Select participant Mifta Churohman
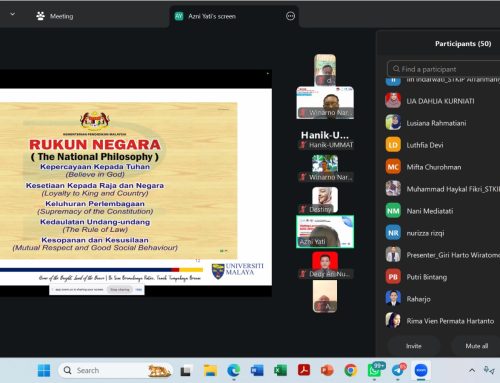Image resolution: width=500 pixels, height=383 pixels. (442, 167)
